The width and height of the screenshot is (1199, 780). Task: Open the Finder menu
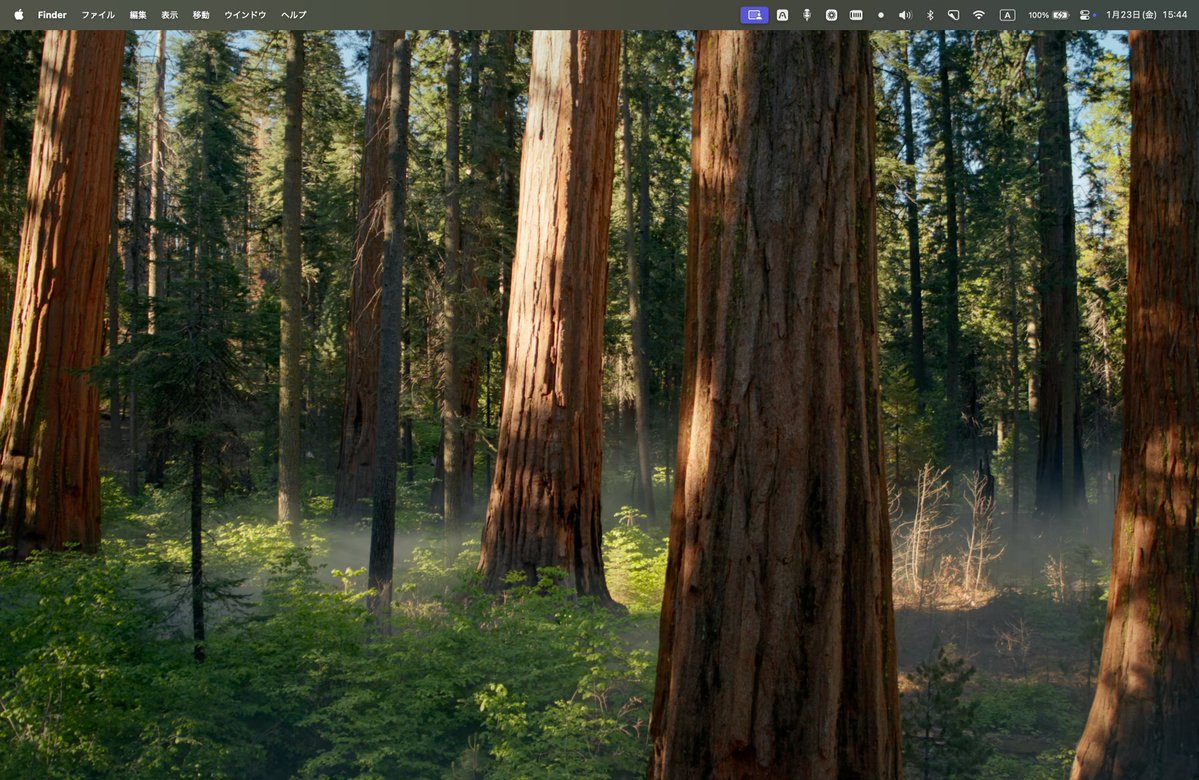pyautogui.click(x=52, y=15)
